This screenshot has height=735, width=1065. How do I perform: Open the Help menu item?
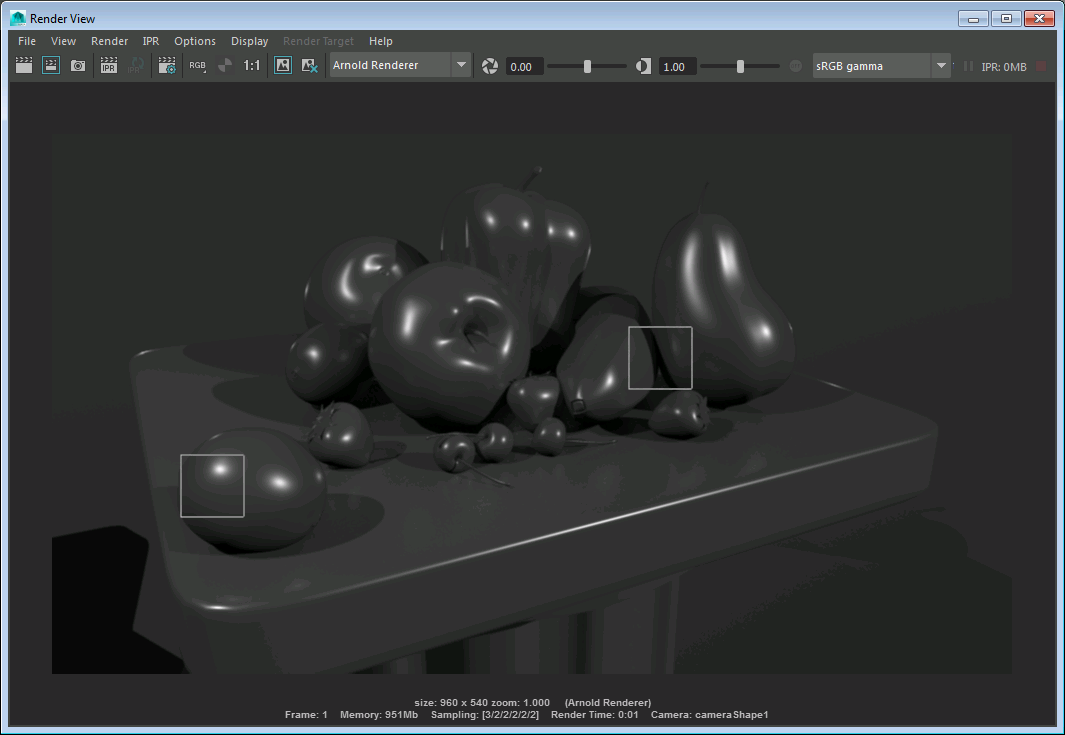381,41
